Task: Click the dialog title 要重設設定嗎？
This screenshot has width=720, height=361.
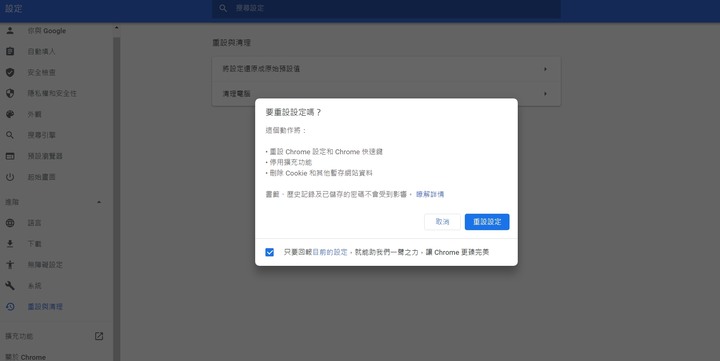Action: pyautogui.click(x=294, y=113)
